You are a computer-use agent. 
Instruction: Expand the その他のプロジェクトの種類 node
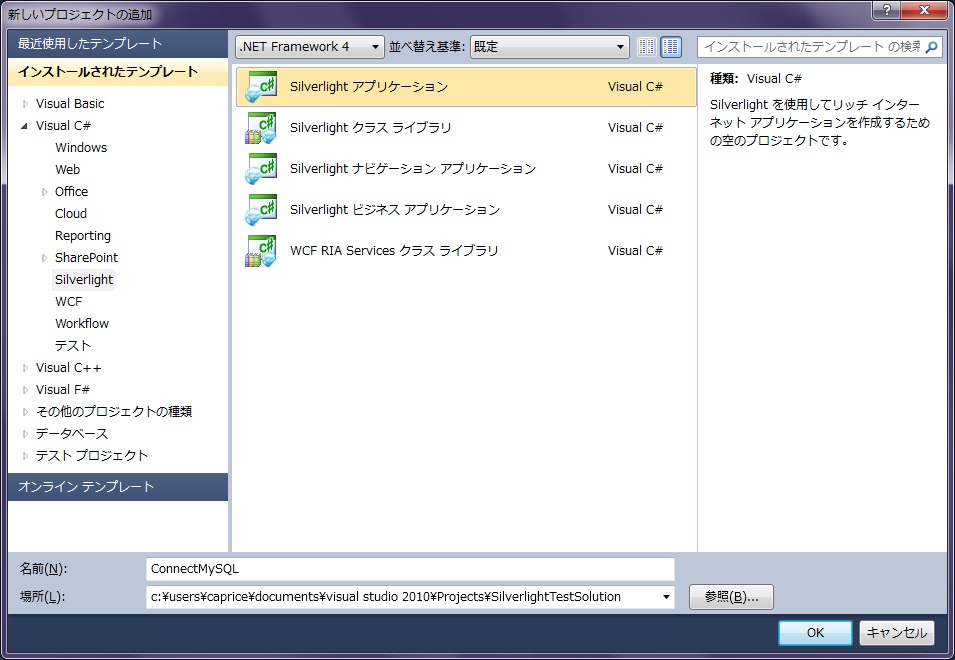pyautogui.click(x=25, y=412)
